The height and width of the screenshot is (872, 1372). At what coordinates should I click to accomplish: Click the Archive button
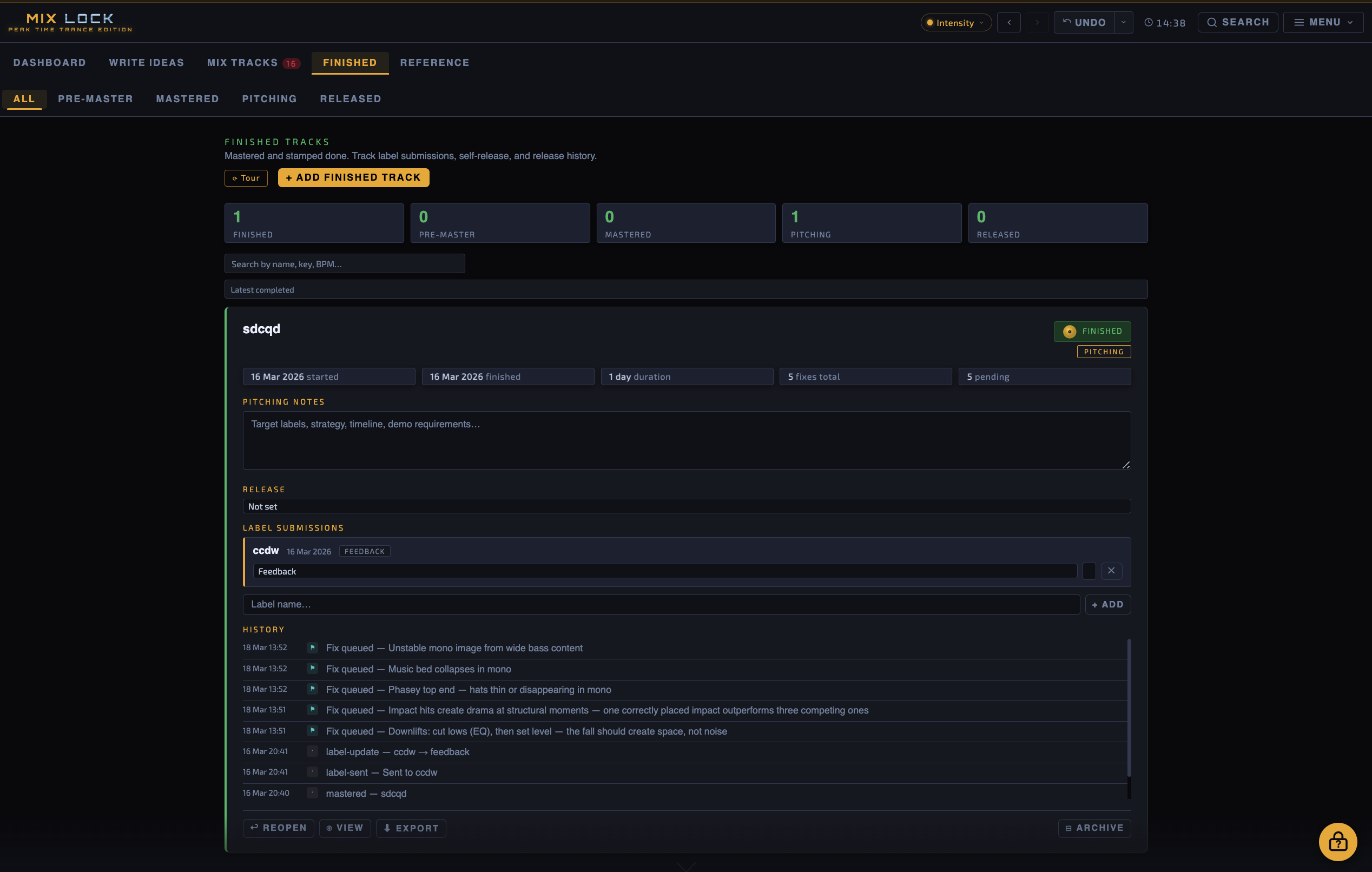[x=1094, y=828]
